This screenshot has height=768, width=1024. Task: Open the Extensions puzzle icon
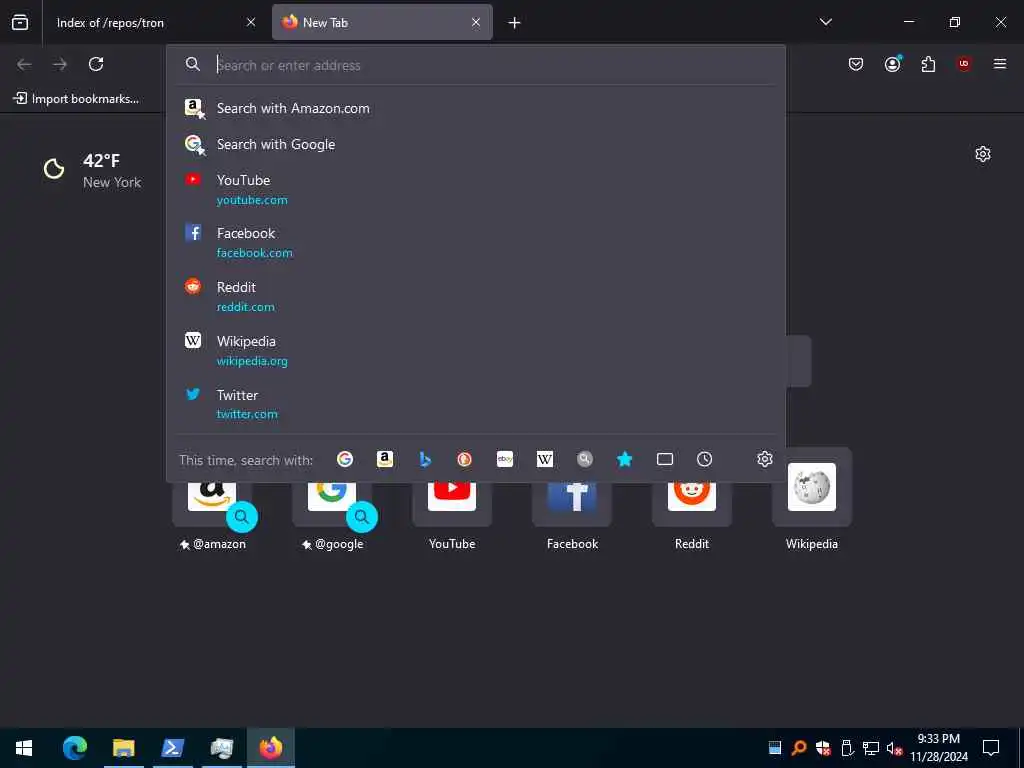click(x=928, y=64)
